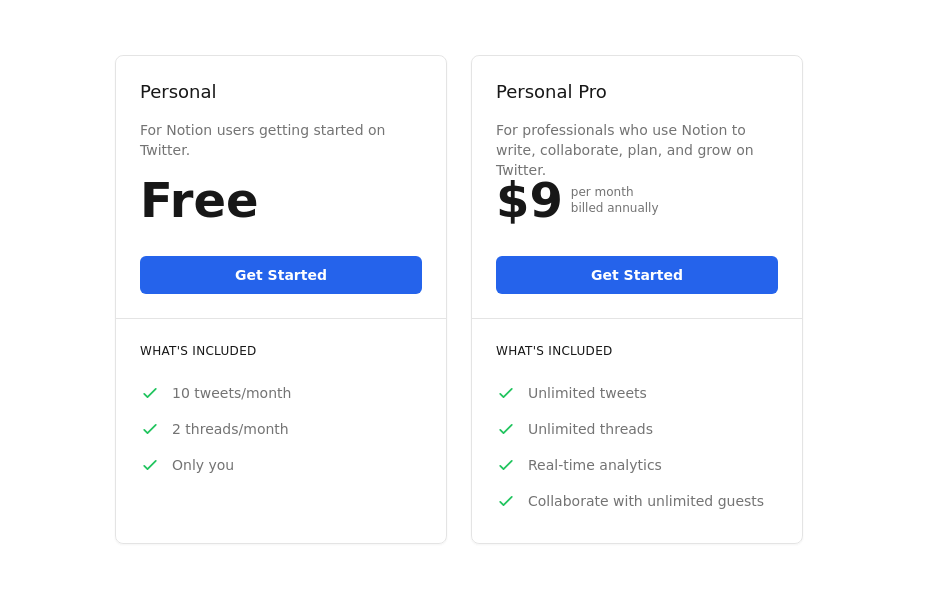
Task: Click the Personal plan title
Action: pyautogui.click(x=178, y=92)
